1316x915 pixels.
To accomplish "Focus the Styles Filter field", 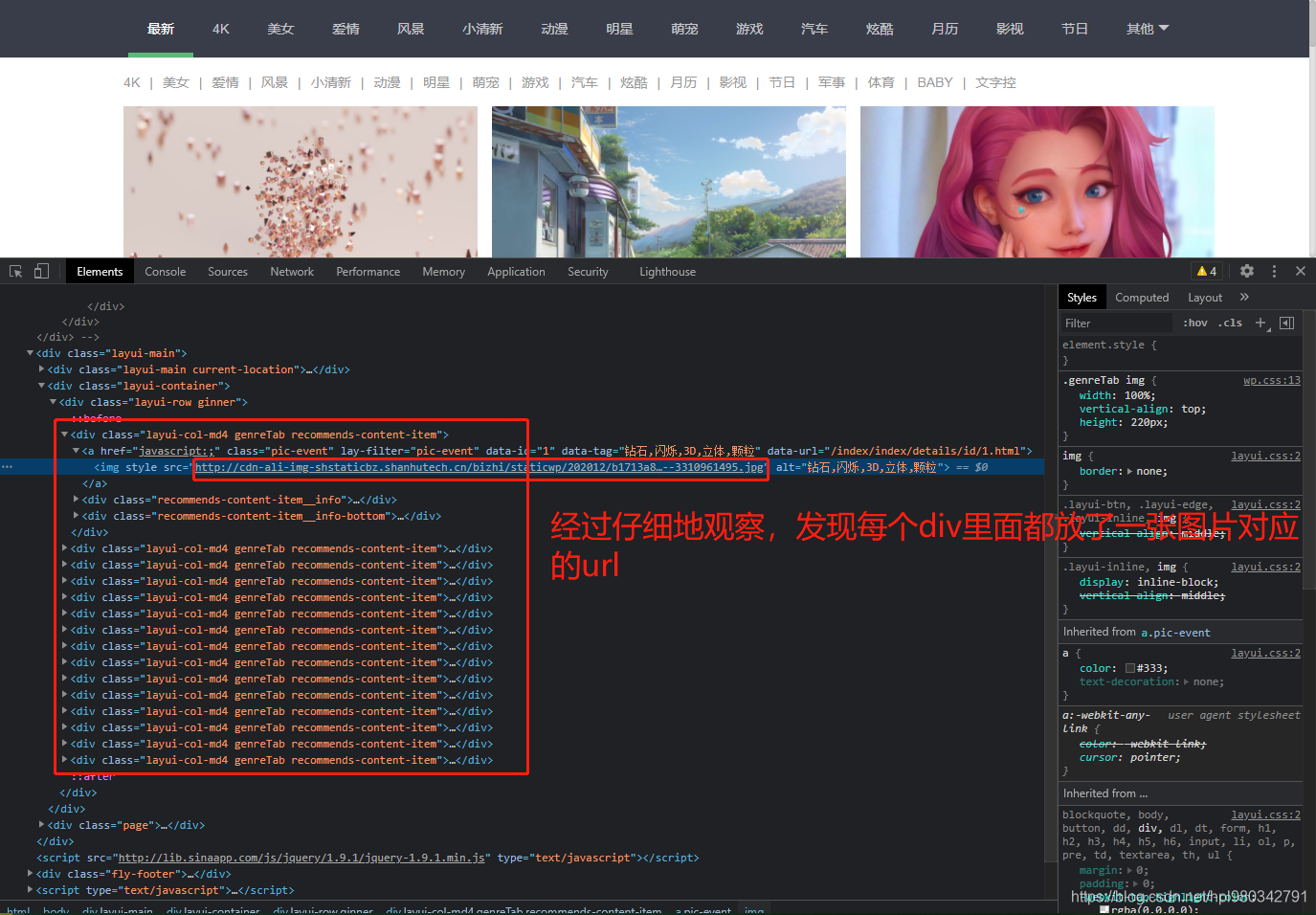I will [x=1116, y=324].
